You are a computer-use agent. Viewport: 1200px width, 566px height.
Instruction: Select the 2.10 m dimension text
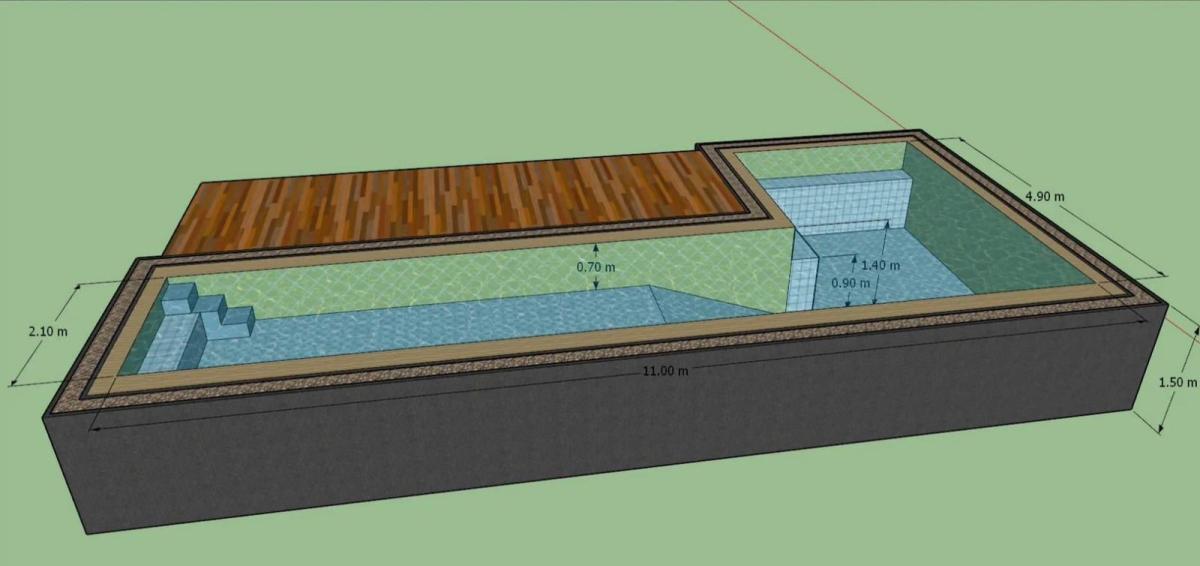48,331
